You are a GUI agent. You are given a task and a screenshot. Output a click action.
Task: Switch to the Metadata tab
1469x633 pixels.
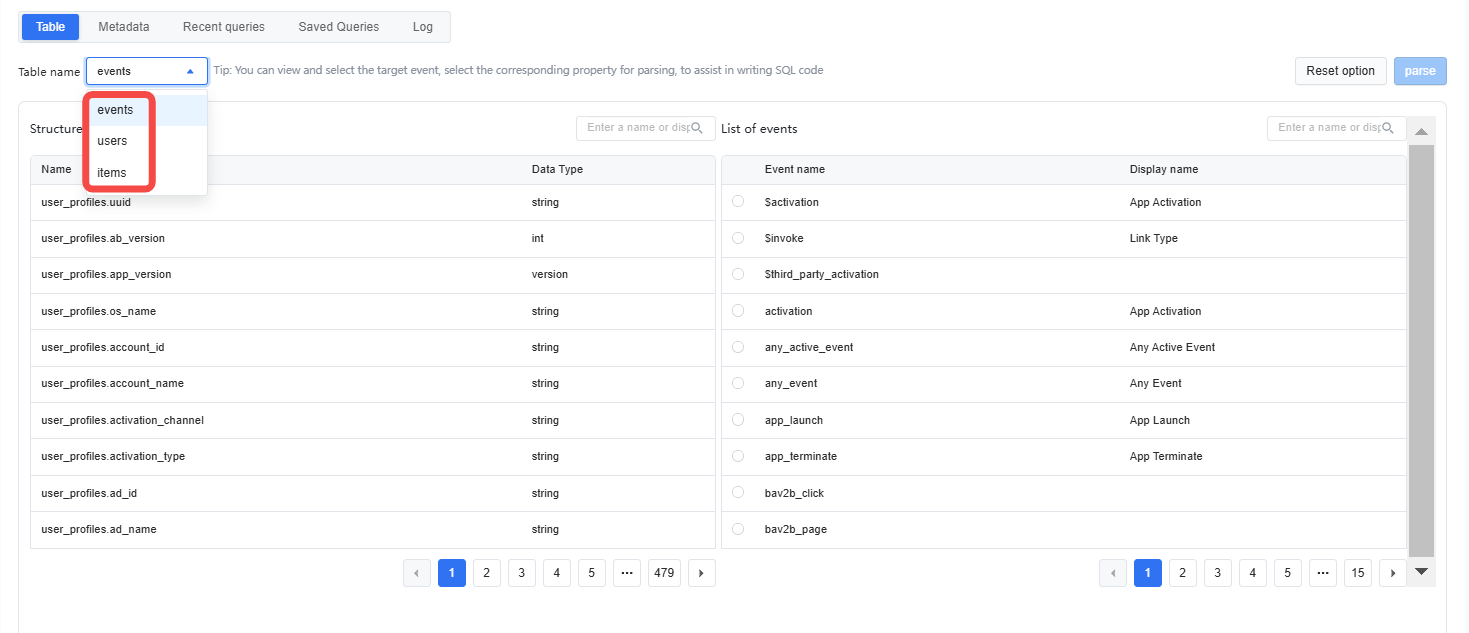pos(124,27)
